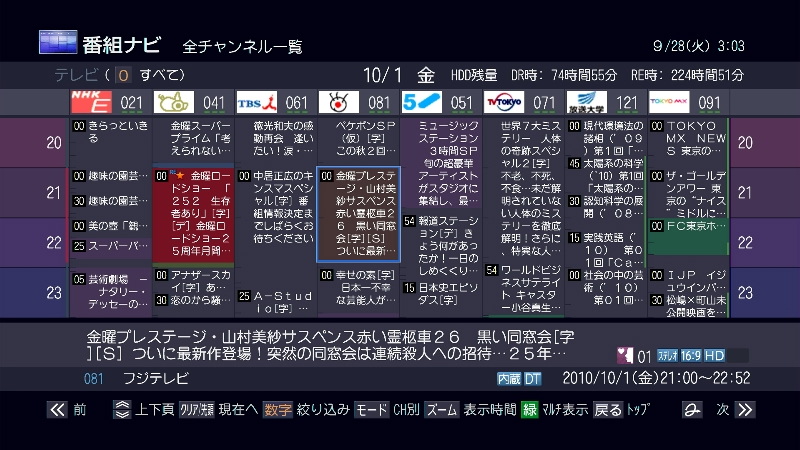Click the next page double-arrow icon
800x450 pixels.
tap(745, 410)
